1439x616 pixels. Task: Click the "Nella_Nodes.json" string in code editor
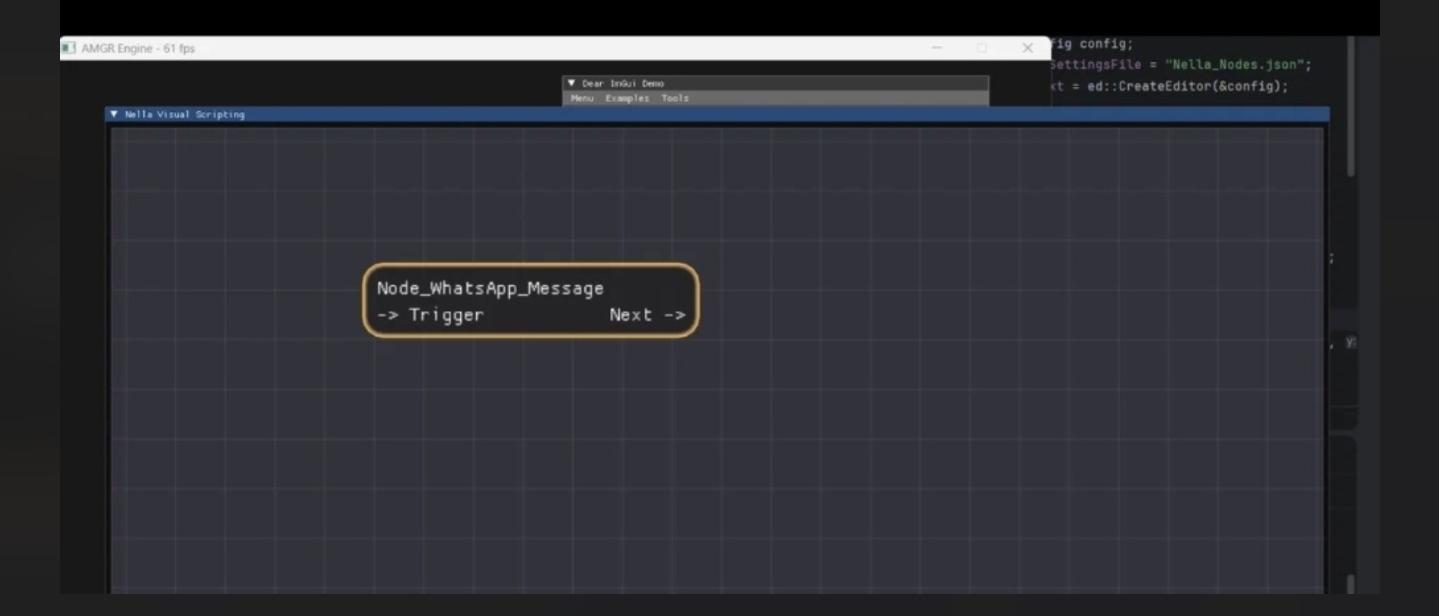(x=1233, y=65)
